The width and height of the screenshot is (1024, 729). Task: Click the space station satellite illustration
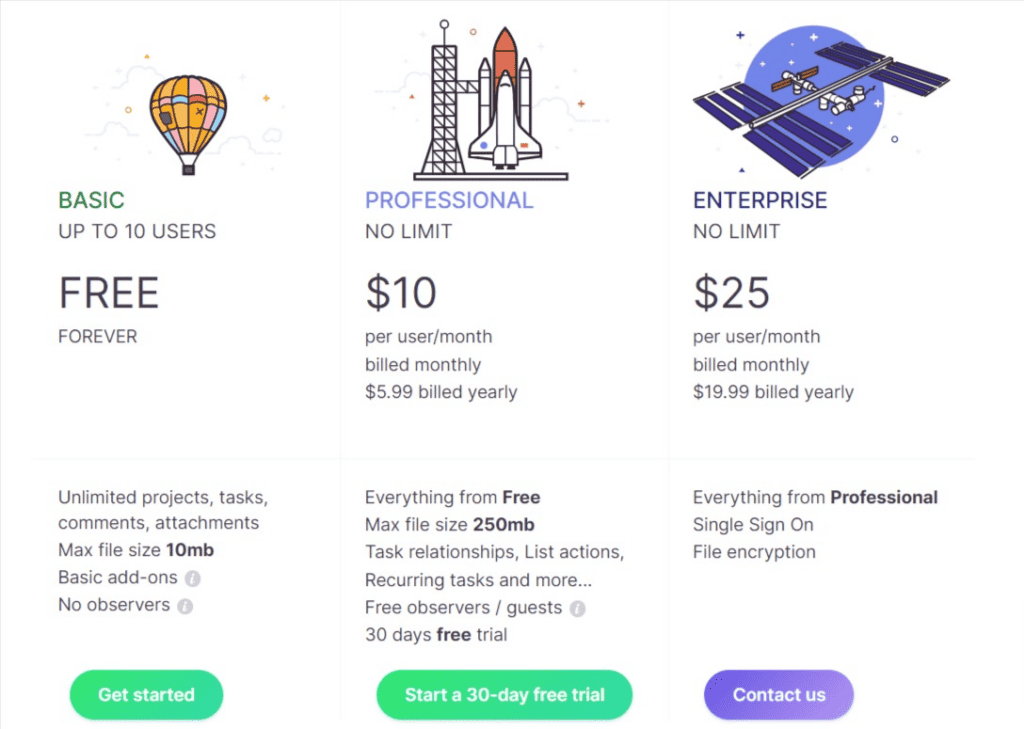(x=821, y=101)
